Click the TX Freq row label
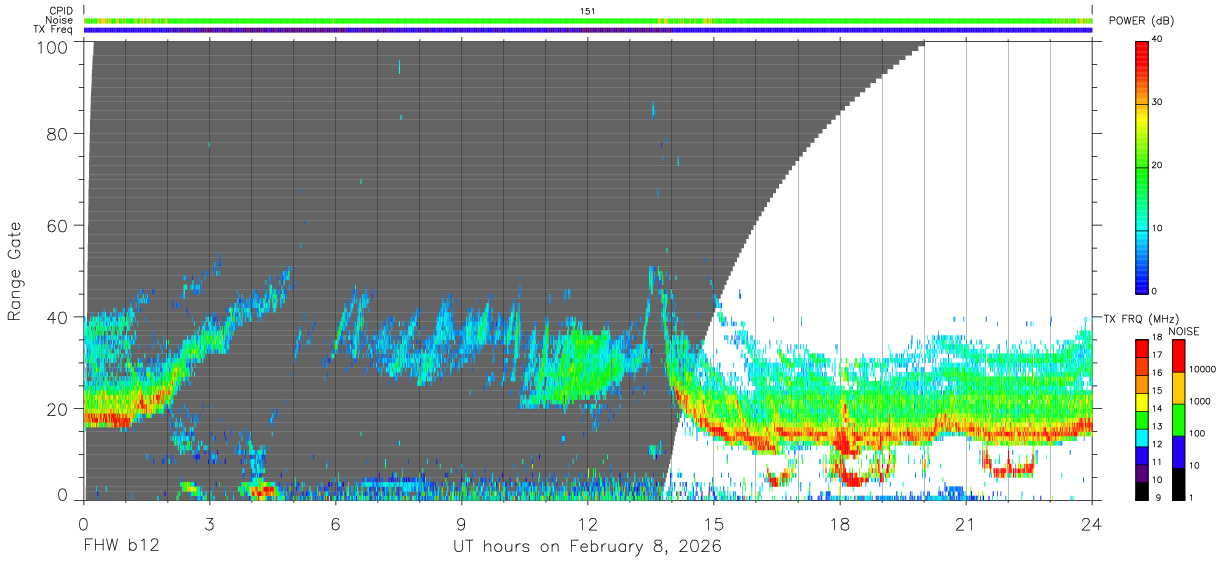 click(54, 30)
